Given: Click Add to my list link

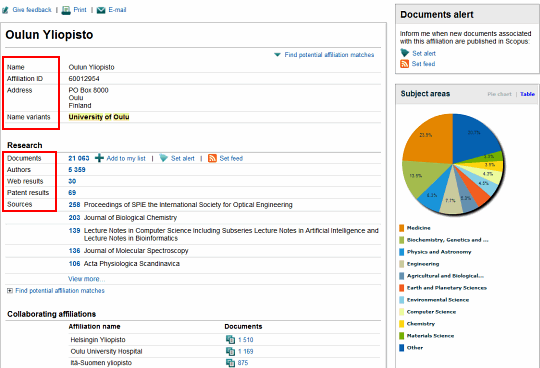Looking at the screenshot, I should click(x=126, y=158).
